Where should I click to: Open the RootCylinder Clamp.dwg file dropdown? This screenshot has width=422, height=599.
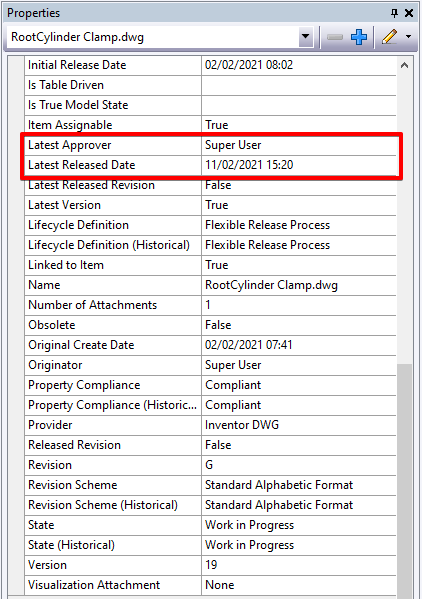[306, 37]
